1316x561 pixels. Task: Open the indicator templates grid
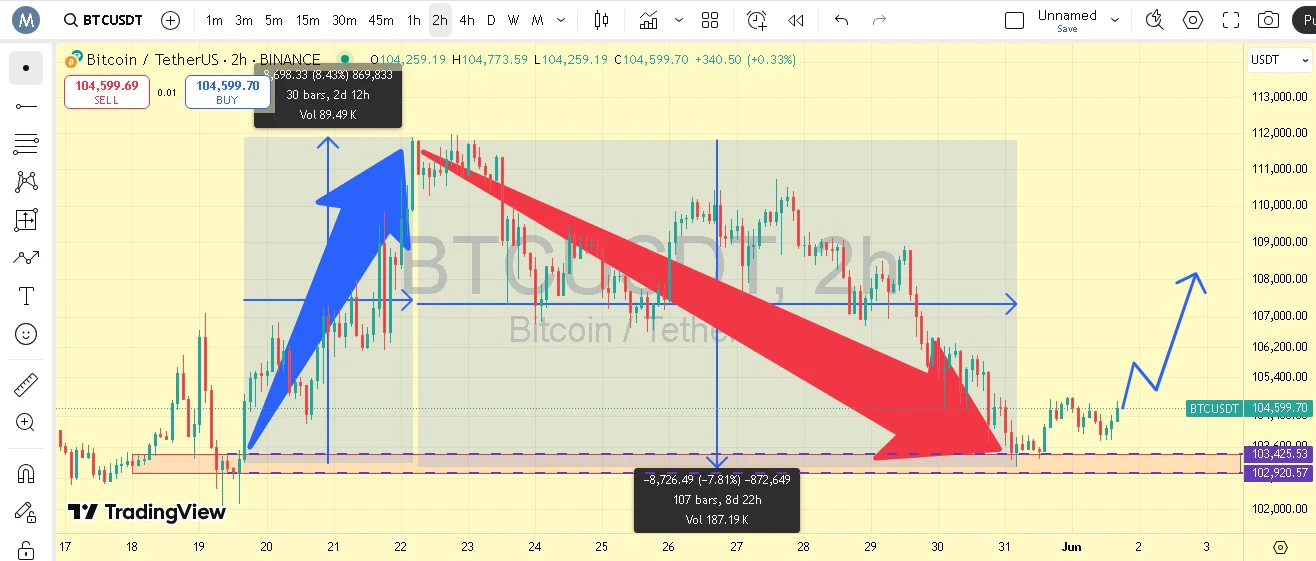point(710,20)
